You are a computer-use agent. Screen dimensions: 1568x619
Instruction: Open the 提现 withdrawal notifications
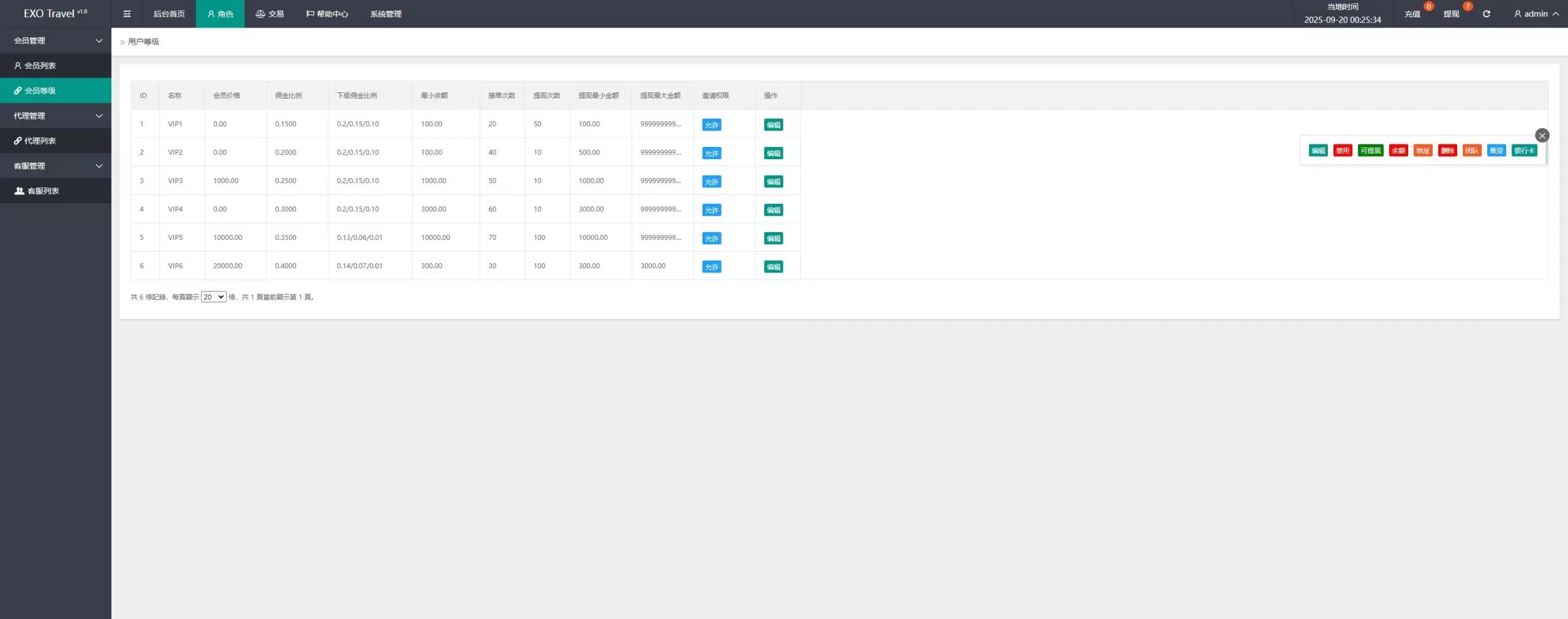(1451, 13)
